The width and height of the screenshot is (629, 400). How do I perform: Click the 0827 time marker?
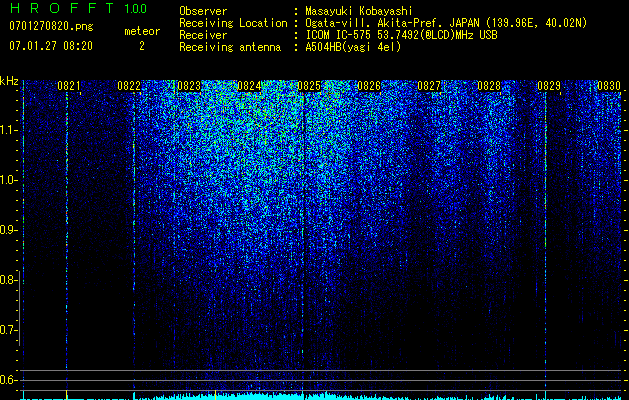point(429,86)
